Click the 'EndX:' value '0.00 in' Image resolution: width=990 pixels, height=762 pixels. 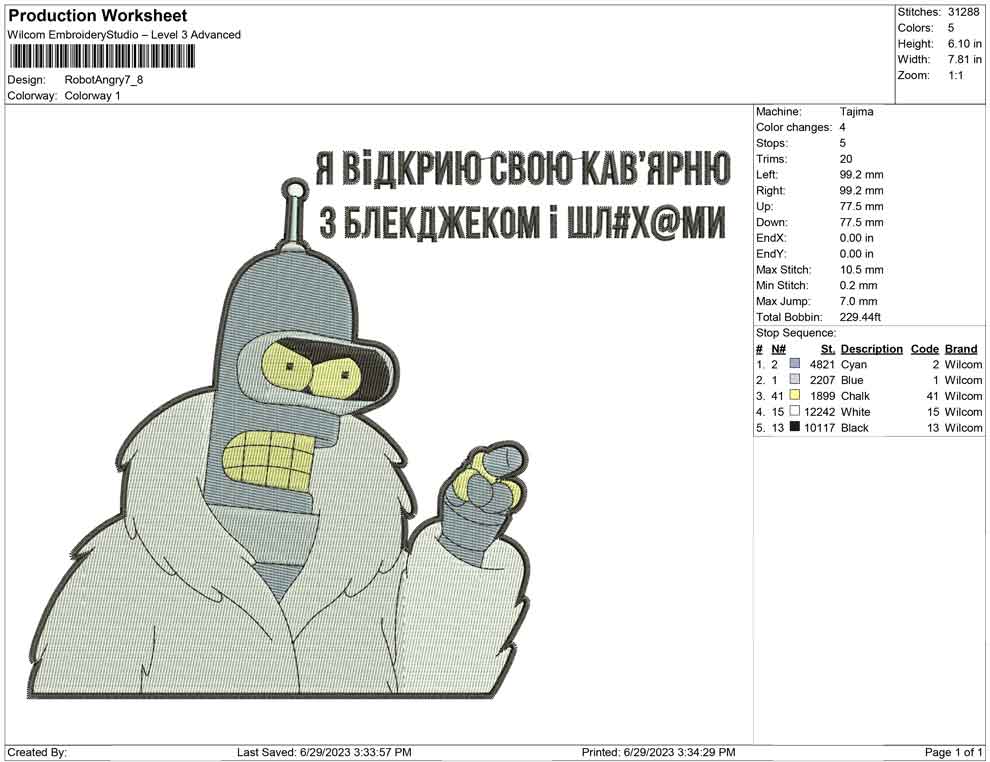click(856, 238)
